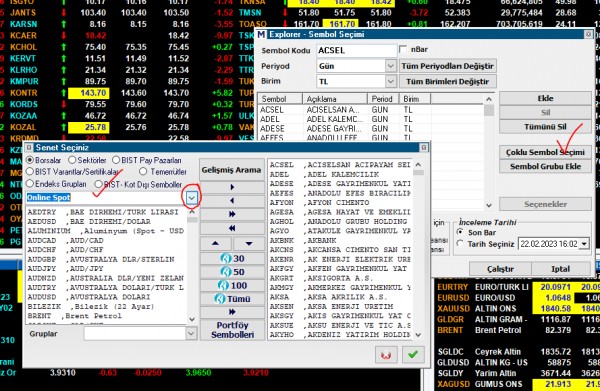Select the top 30 symbols button
The height and width of the screenshot is (391, 600).
point(232,259)
